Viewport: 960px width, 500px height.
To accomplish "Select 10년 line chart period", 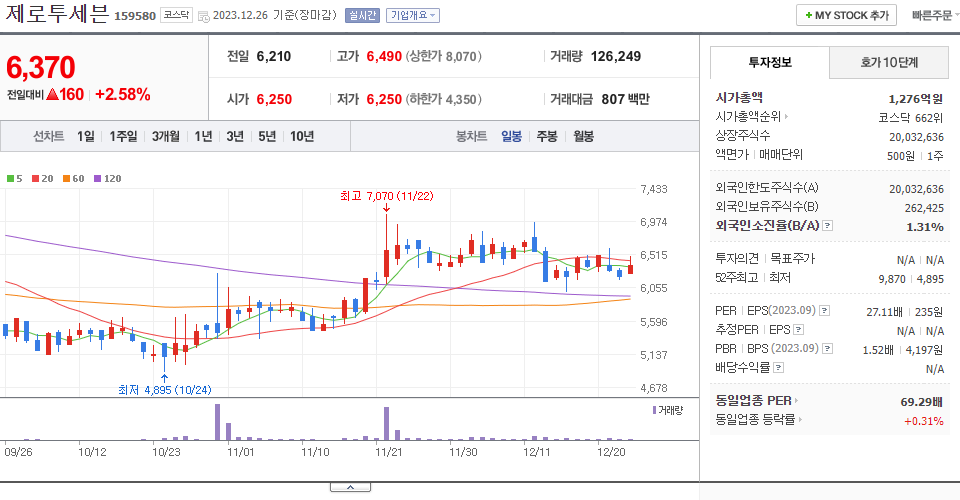I will pos(302,136).
